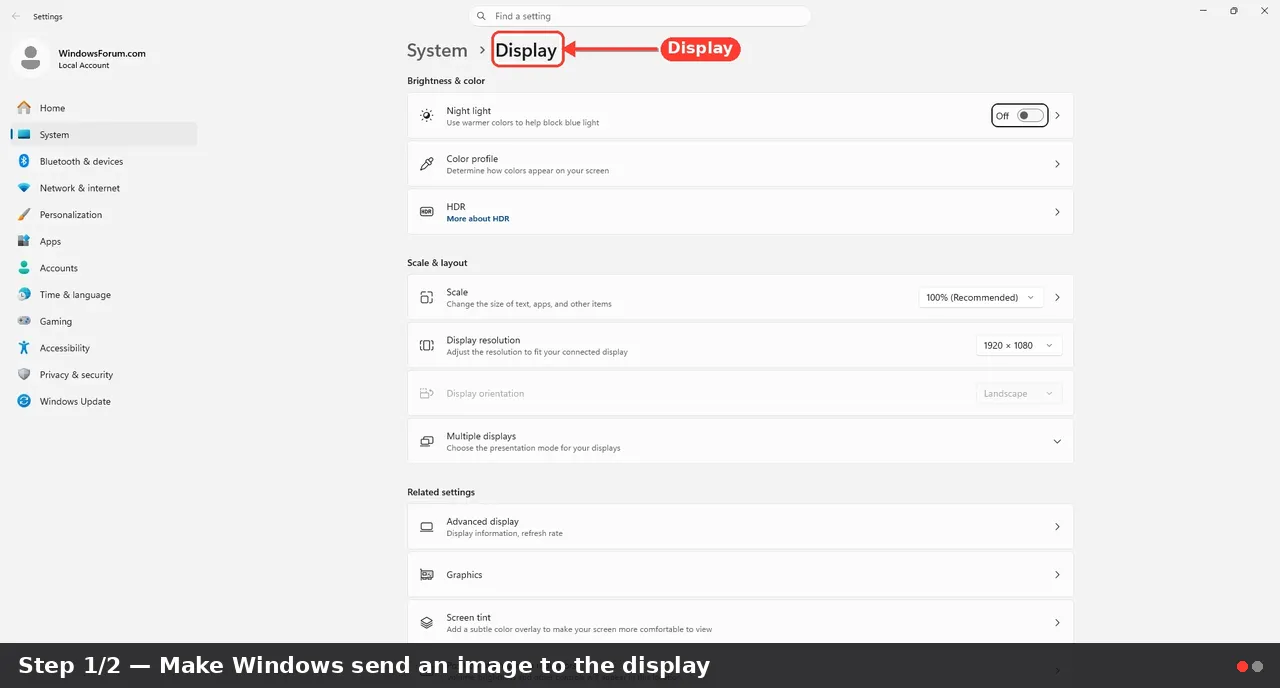Image resolution: width=1280 pixels, height=688 pixels.
Task: Select System in the sidebar
Action: [104, 135]
